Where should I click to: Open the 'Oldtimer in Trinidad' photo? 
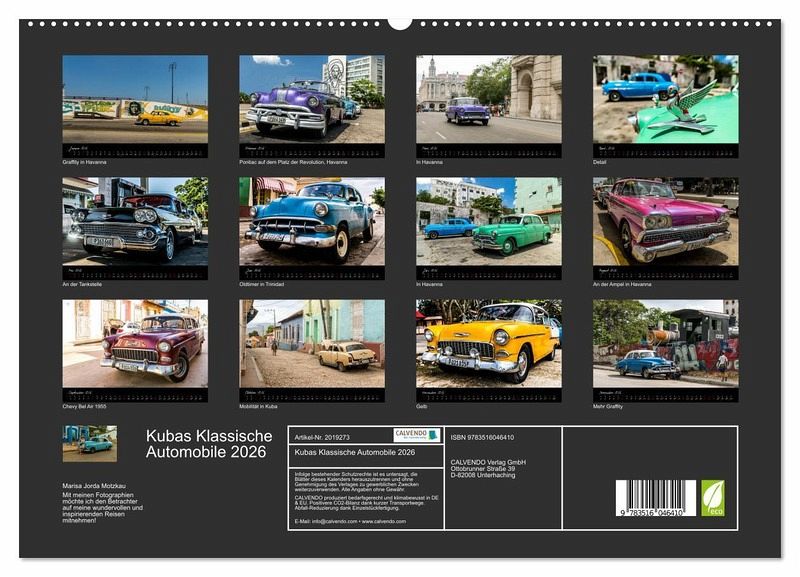(x=311, y=222)
